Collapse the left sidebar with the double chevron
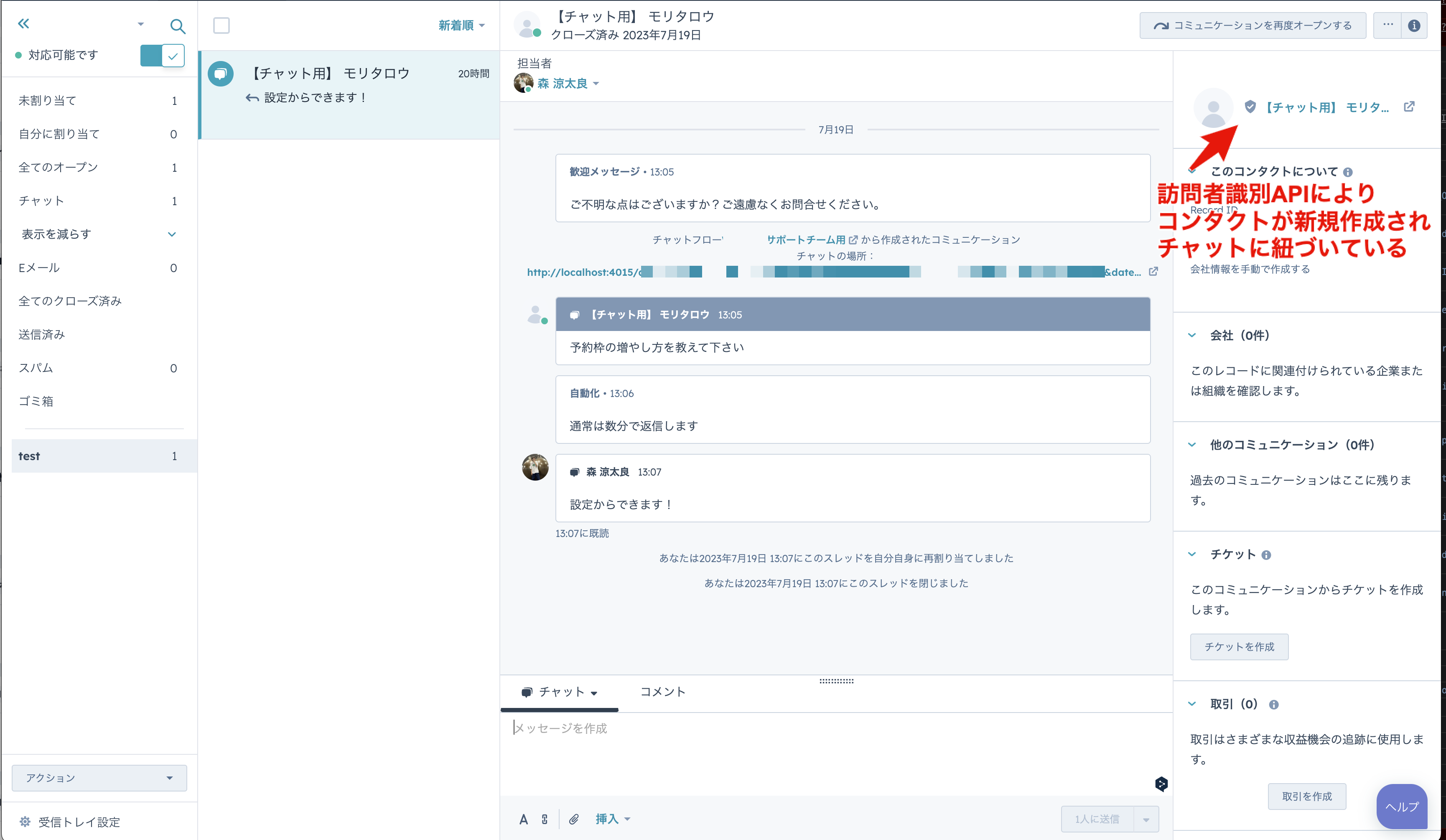Screen dimensions: 1446x840 click(x=23, y=23)
